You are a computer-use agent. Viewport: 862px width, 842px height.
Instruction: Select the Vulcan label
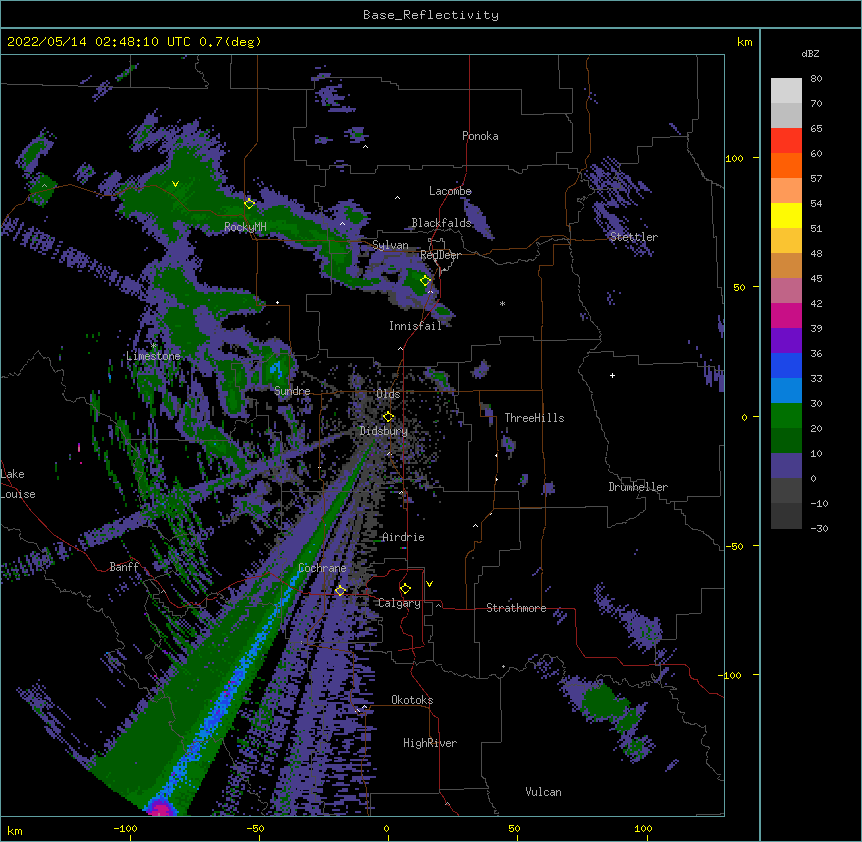point(543,792)
